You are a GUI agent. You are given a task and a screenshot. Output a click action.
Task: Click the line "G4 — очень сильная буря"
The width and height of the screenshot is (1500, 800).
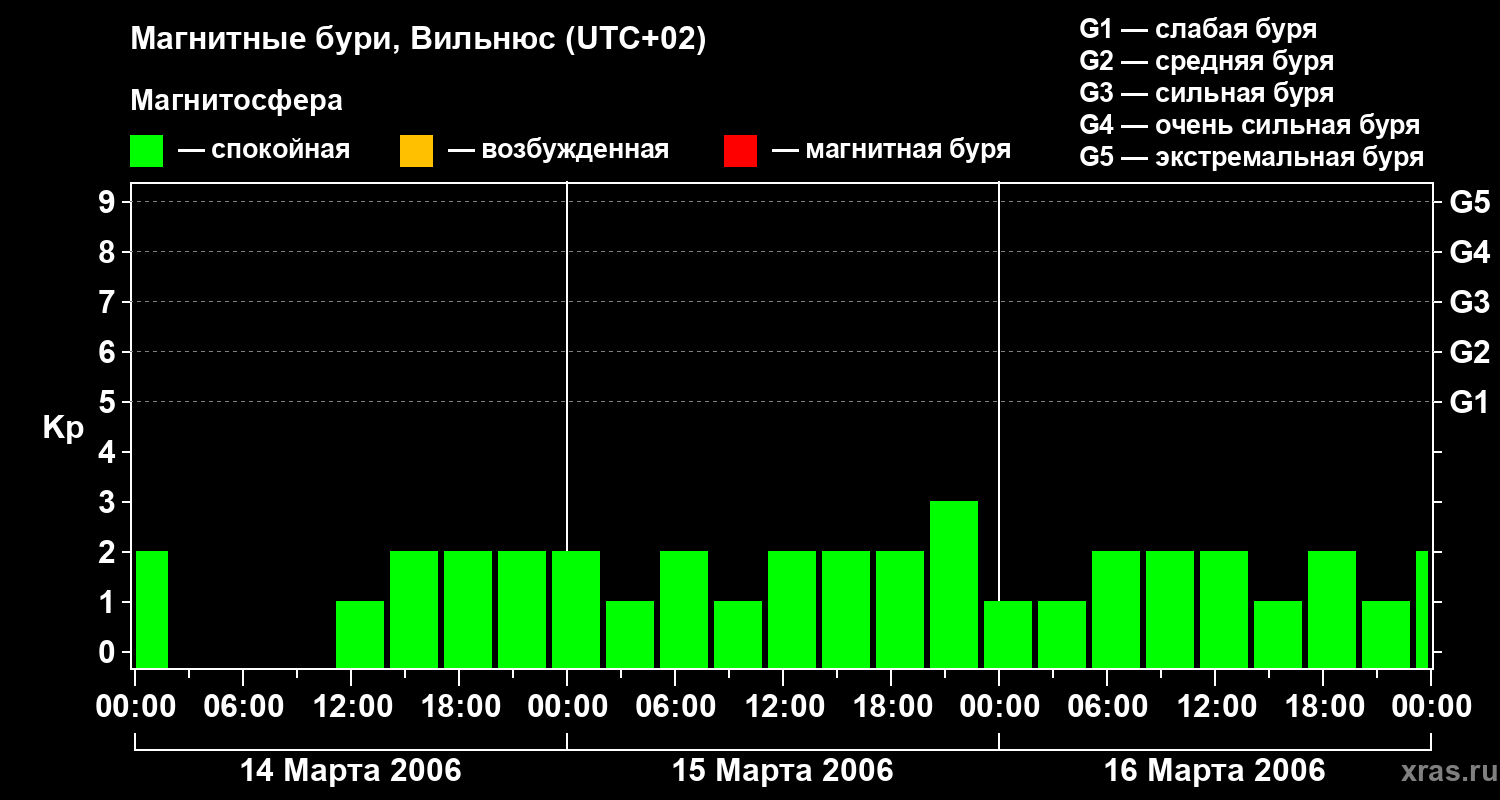(x=1250, y=125)
